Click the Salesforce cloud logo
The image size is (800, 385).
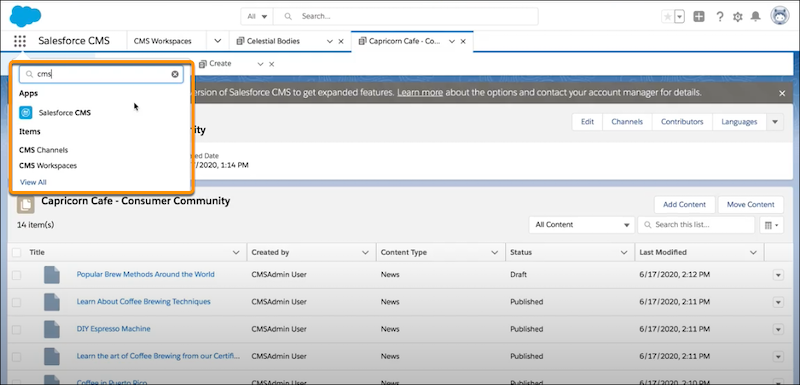click(25, 16)
